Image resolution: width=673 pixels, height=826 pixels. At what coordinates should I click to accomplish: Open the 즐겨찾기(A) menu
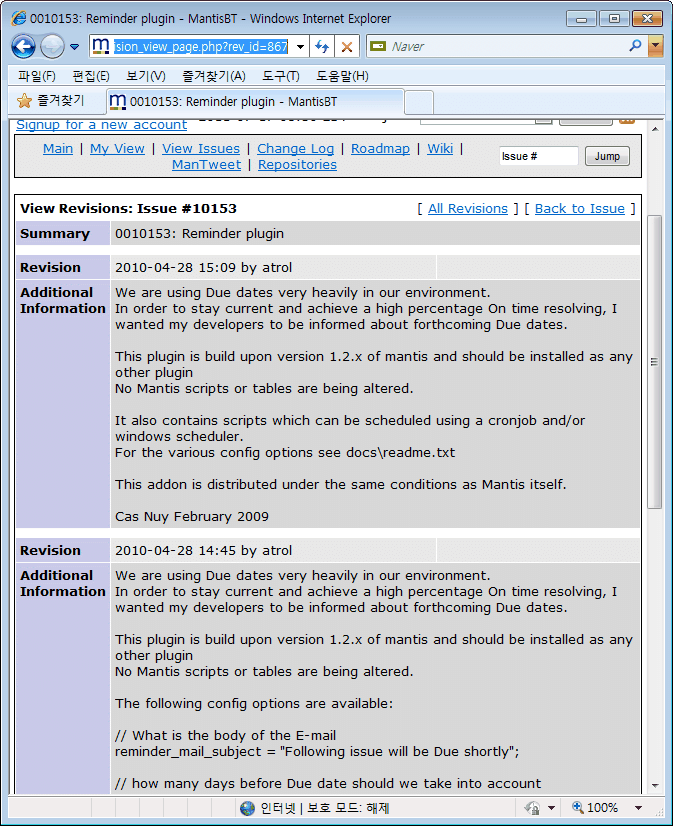214,76
